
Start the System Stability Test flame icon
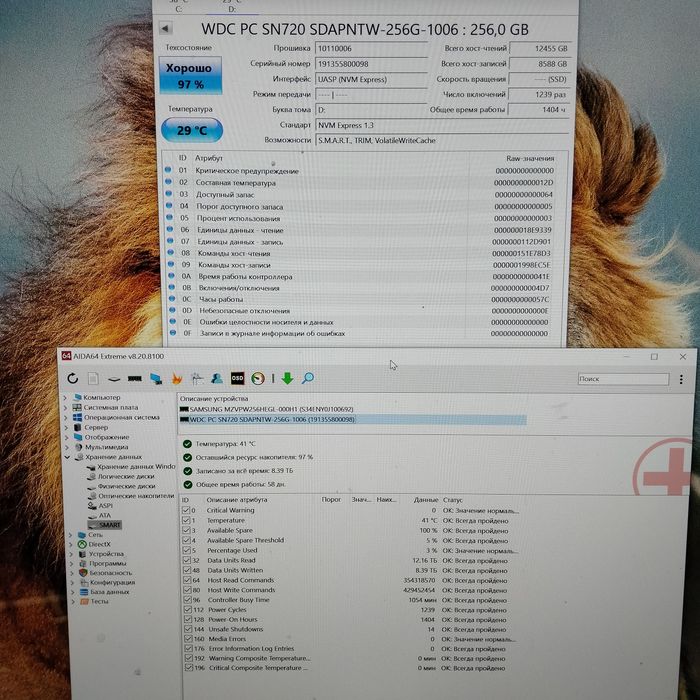pyautogui.click(x=177, y=379)
